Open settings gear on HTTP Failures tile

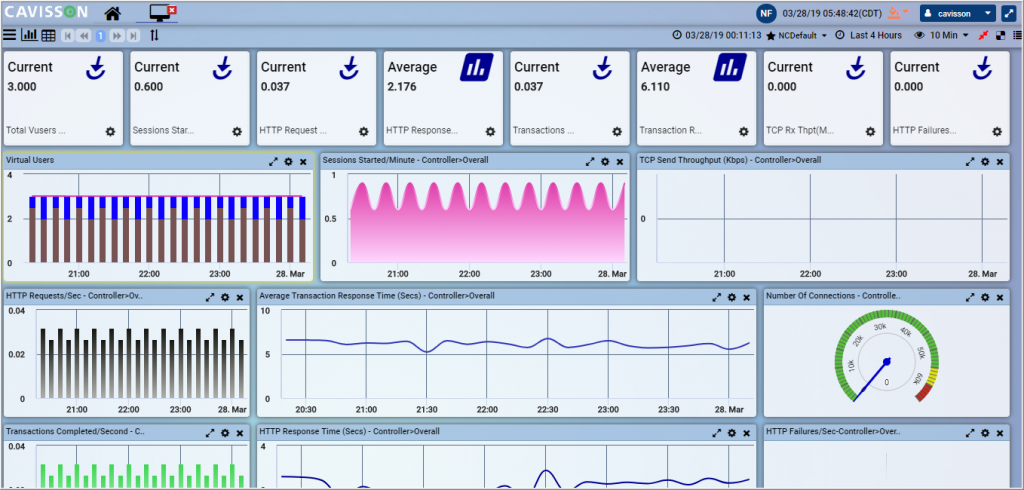point(997,131)
